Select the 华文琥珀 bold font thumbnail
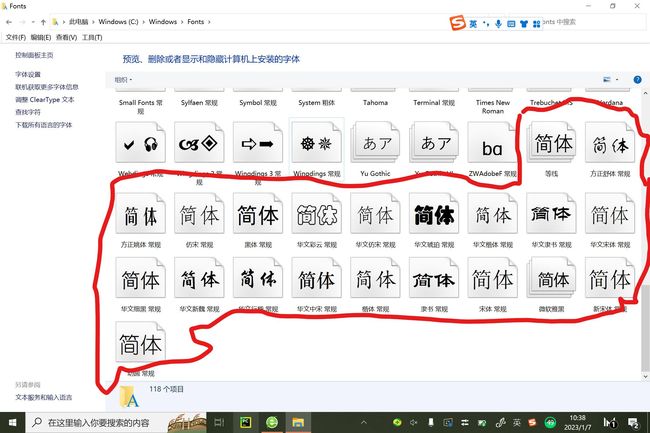 click(434, 213)
